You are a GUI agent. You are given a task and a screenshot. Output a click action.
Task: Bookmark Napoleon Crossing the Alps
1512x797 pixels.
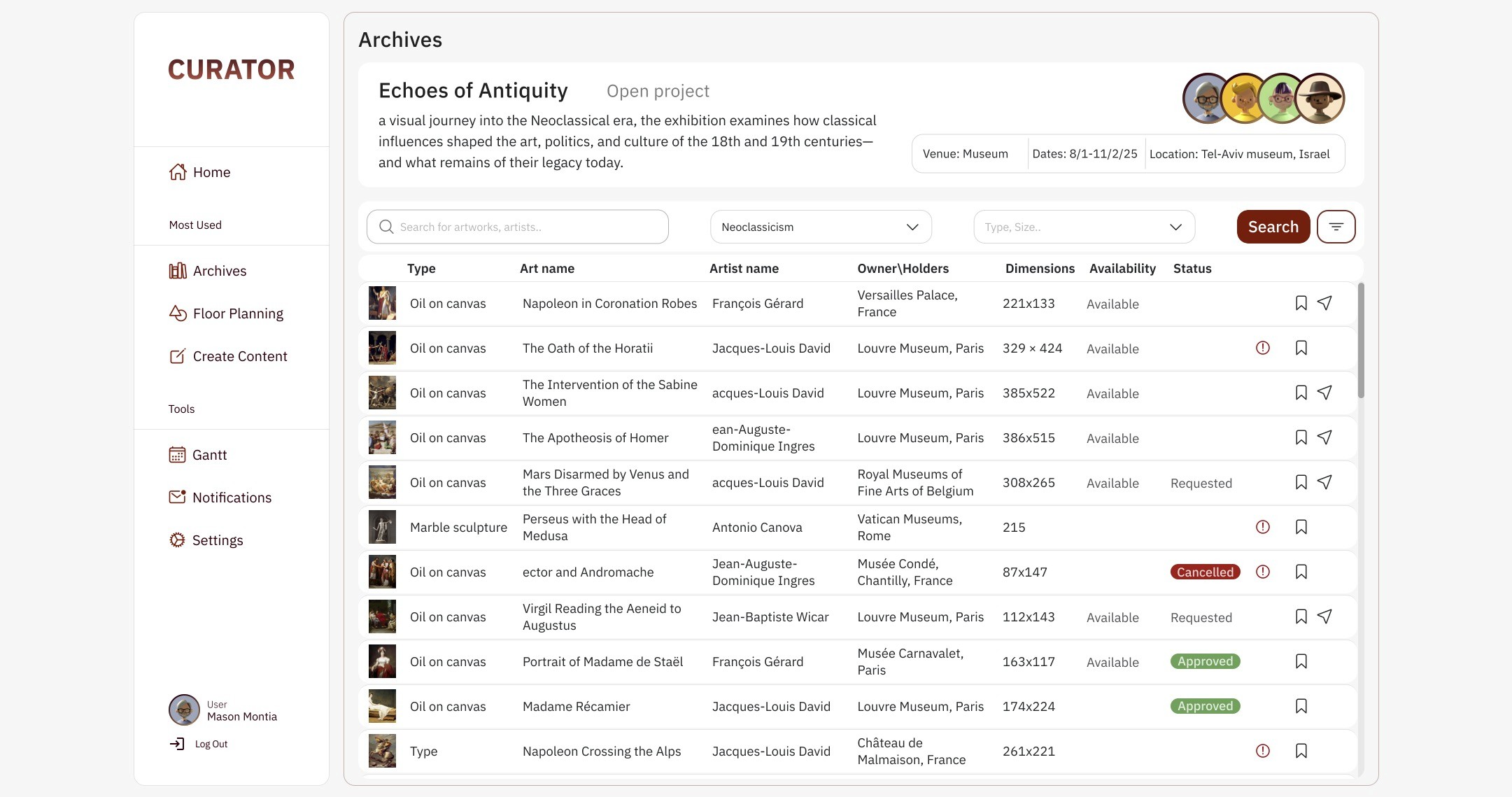(1301, 751)
